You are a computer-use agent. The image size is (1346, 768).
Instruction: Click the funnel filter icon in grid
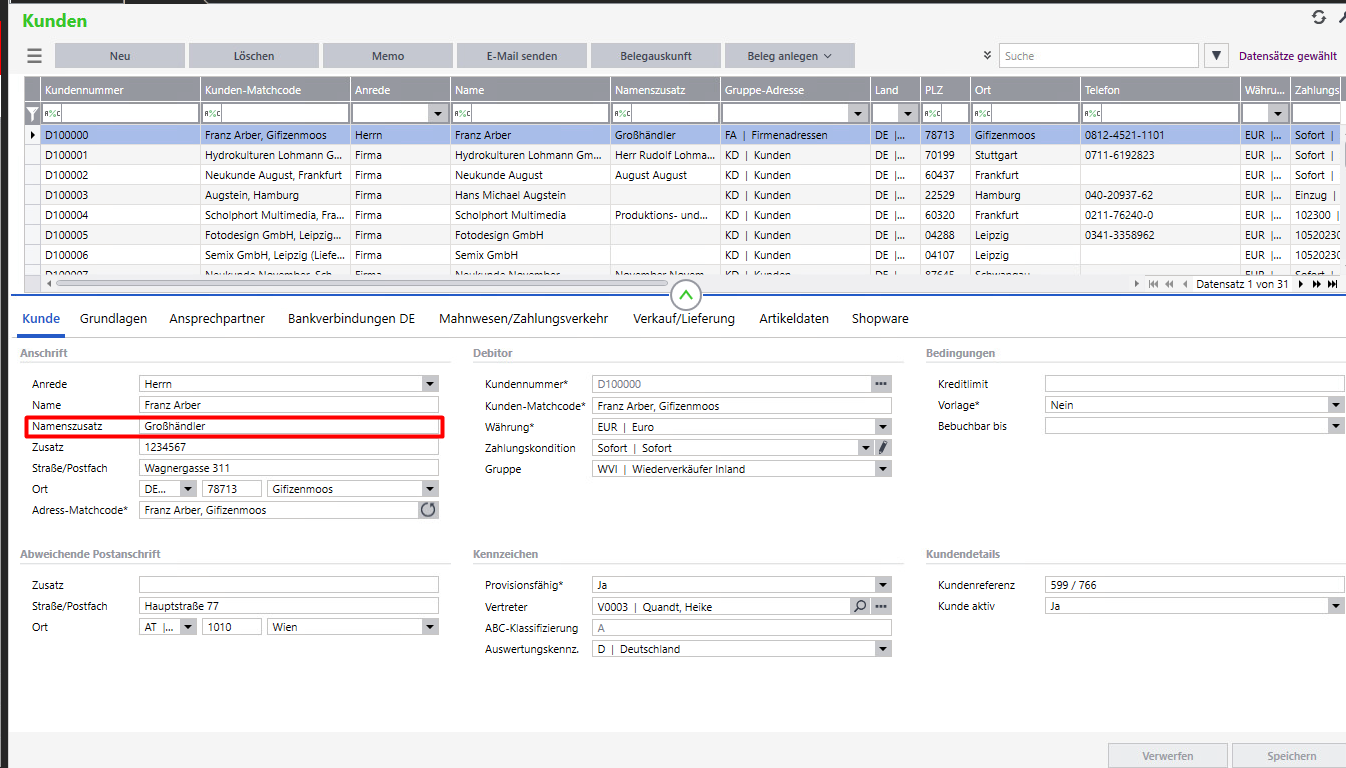click(x=32, y=114)
